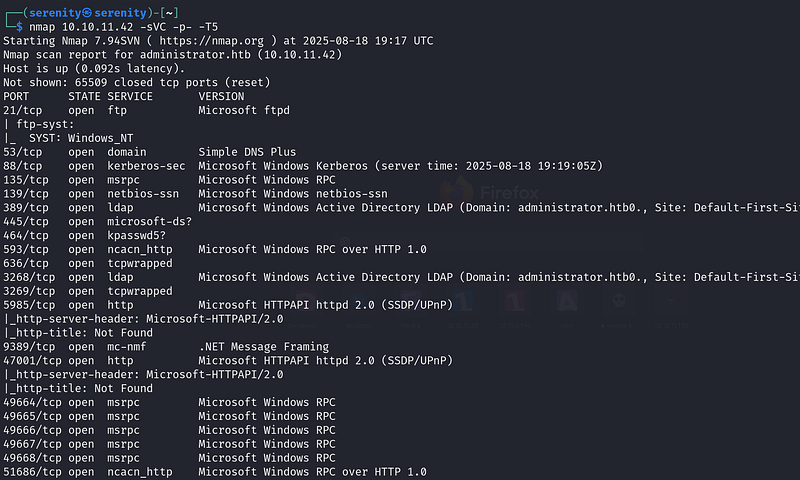Click the 5985/tcp http service line
800x480 pixels.
click(228, 305)
